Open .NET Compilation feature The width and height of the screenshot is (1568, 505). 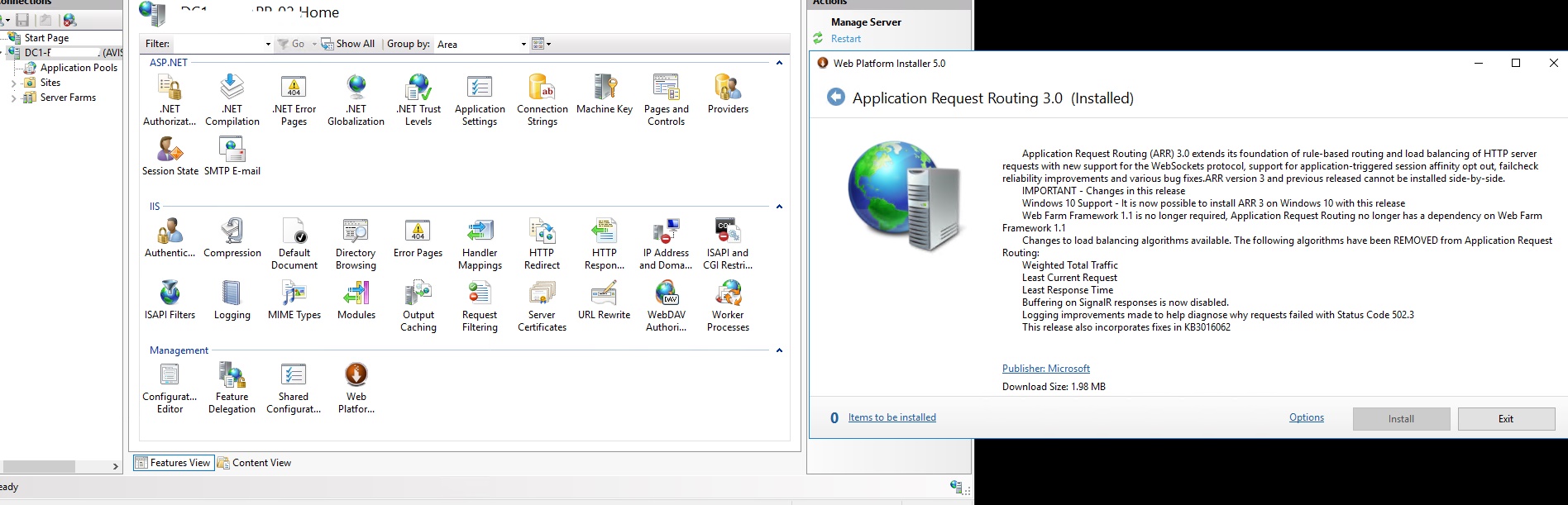pos(232,99)
